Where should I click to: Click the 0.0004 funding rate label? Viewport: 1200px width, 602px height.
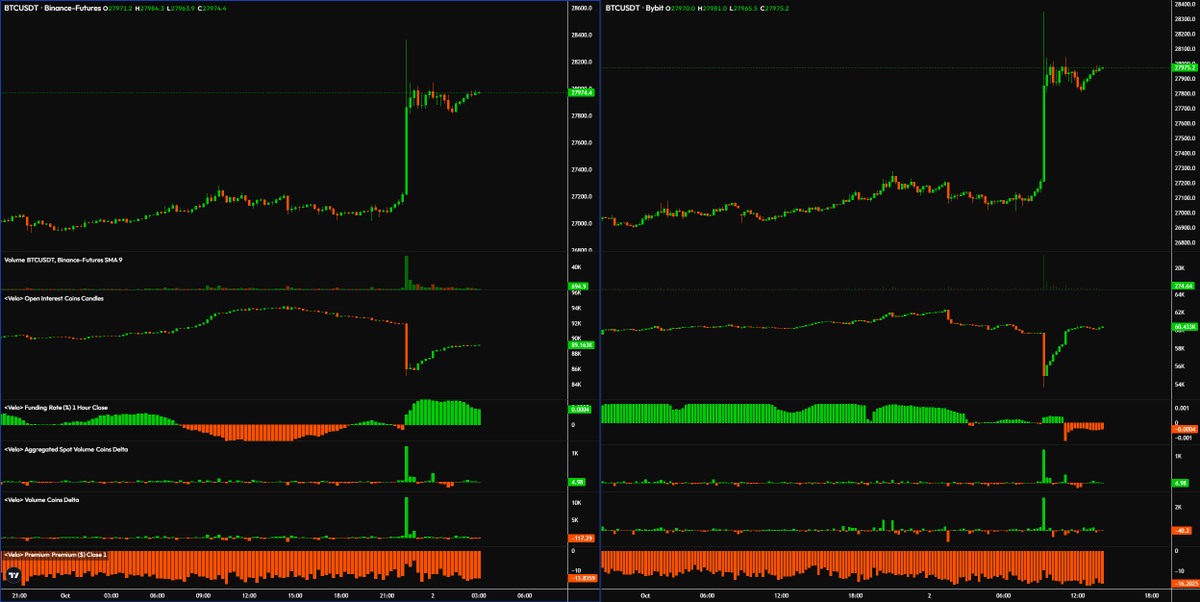coord(579,410)
